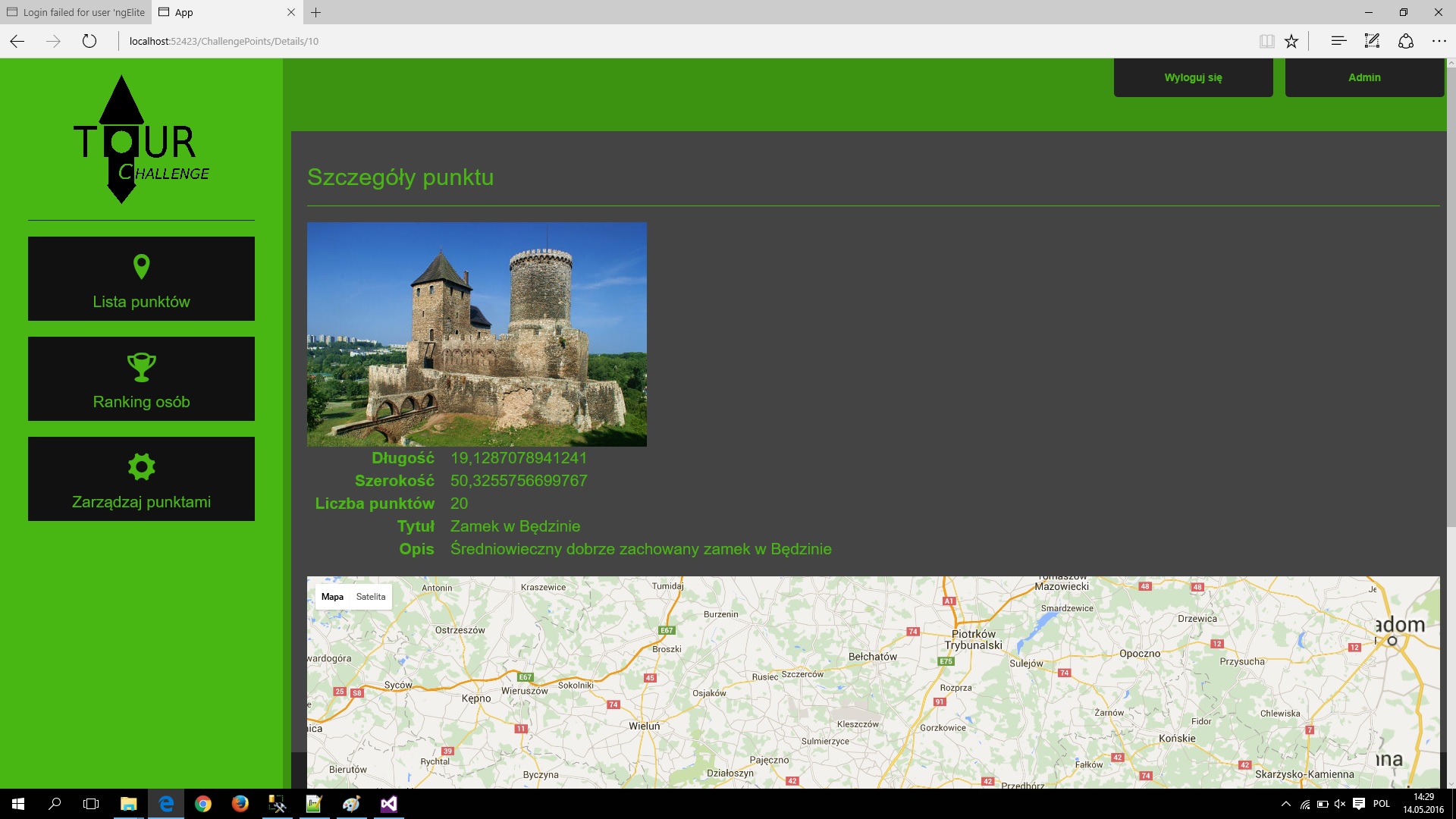Viewport: 1456px width, 819px height.
Task: Show hidden system tray icons chevron
Action: pos(1285,804)
